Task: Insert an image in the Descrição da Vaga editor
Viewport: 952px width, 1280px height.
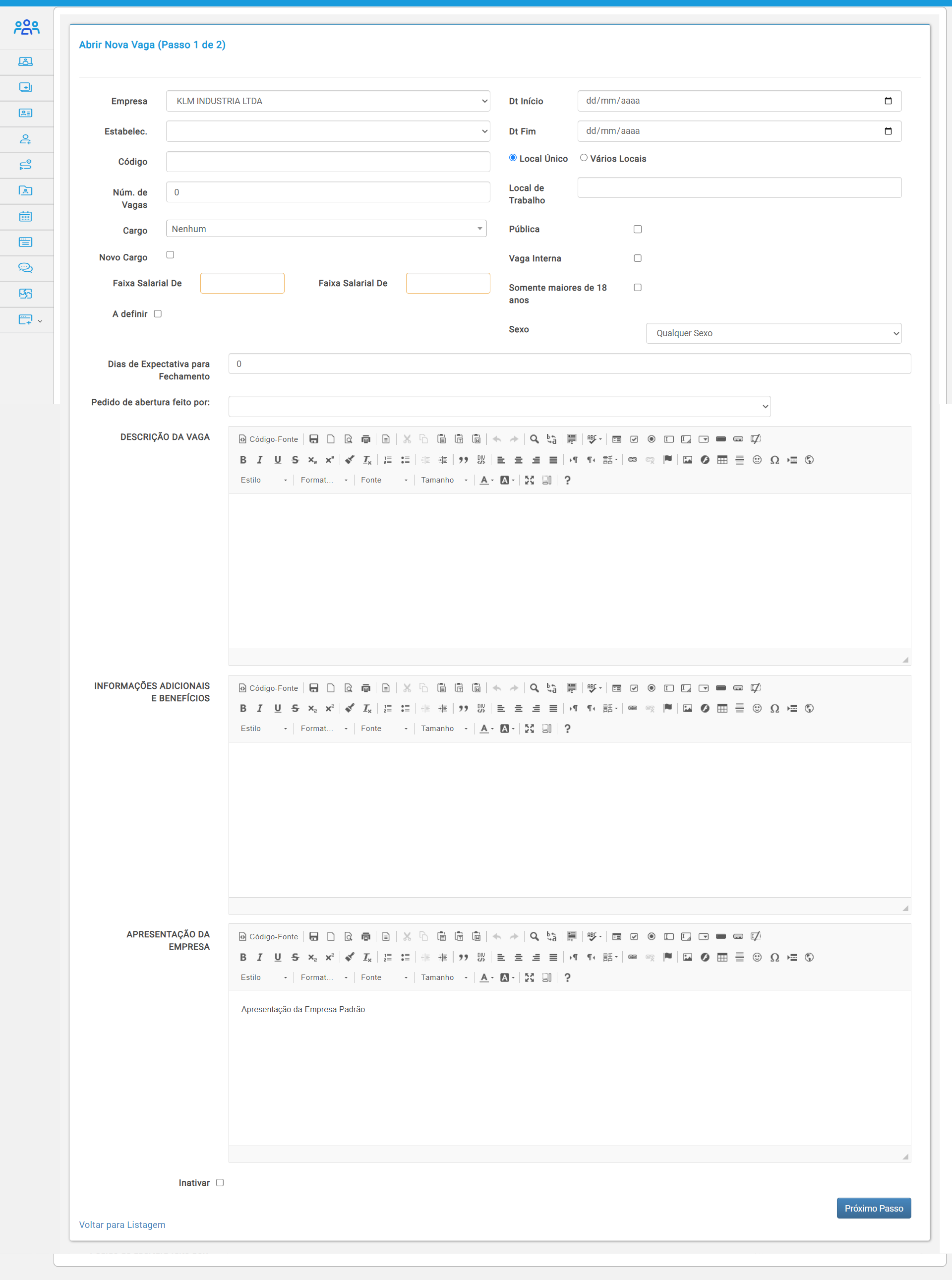Action: click(x=688, y=460)
